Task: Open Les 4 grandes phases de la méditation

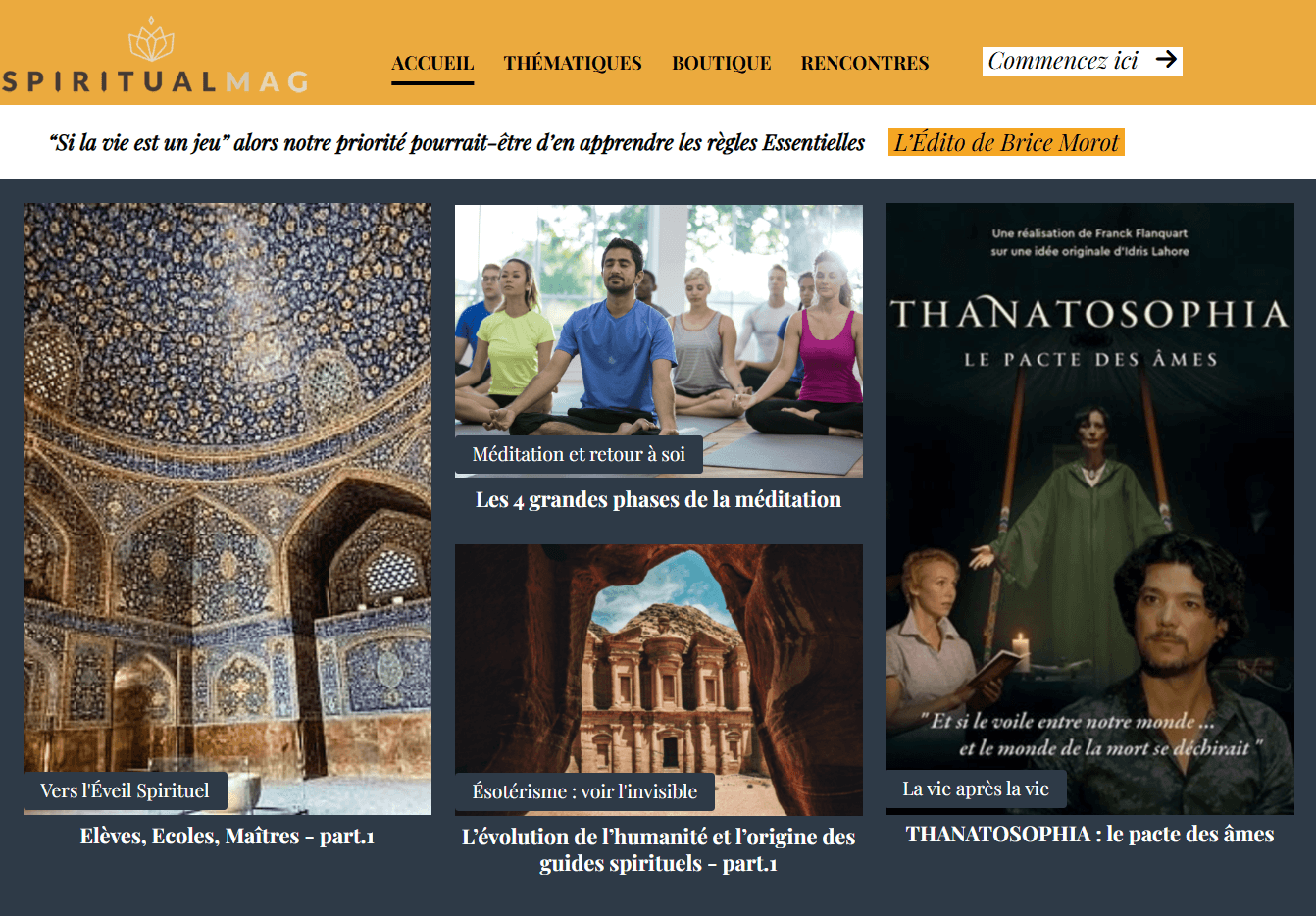Action: (x=659, y=499)
